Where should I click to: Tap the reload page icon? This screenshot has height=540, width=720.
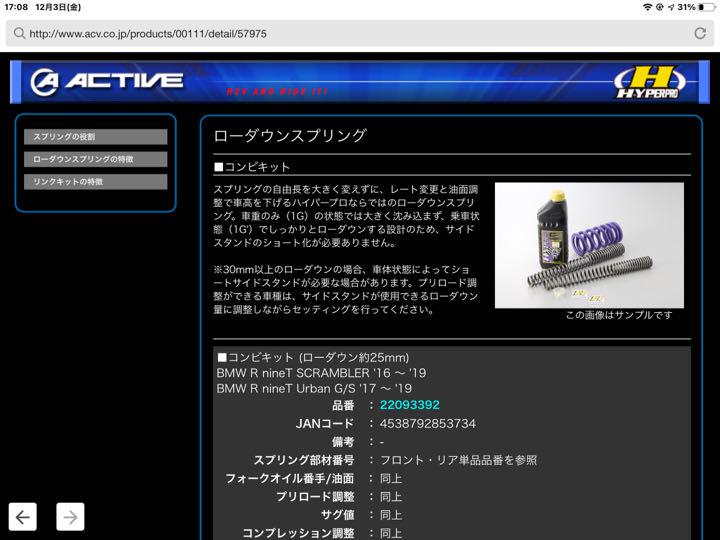pyautogui.click(x=699, y=33)
